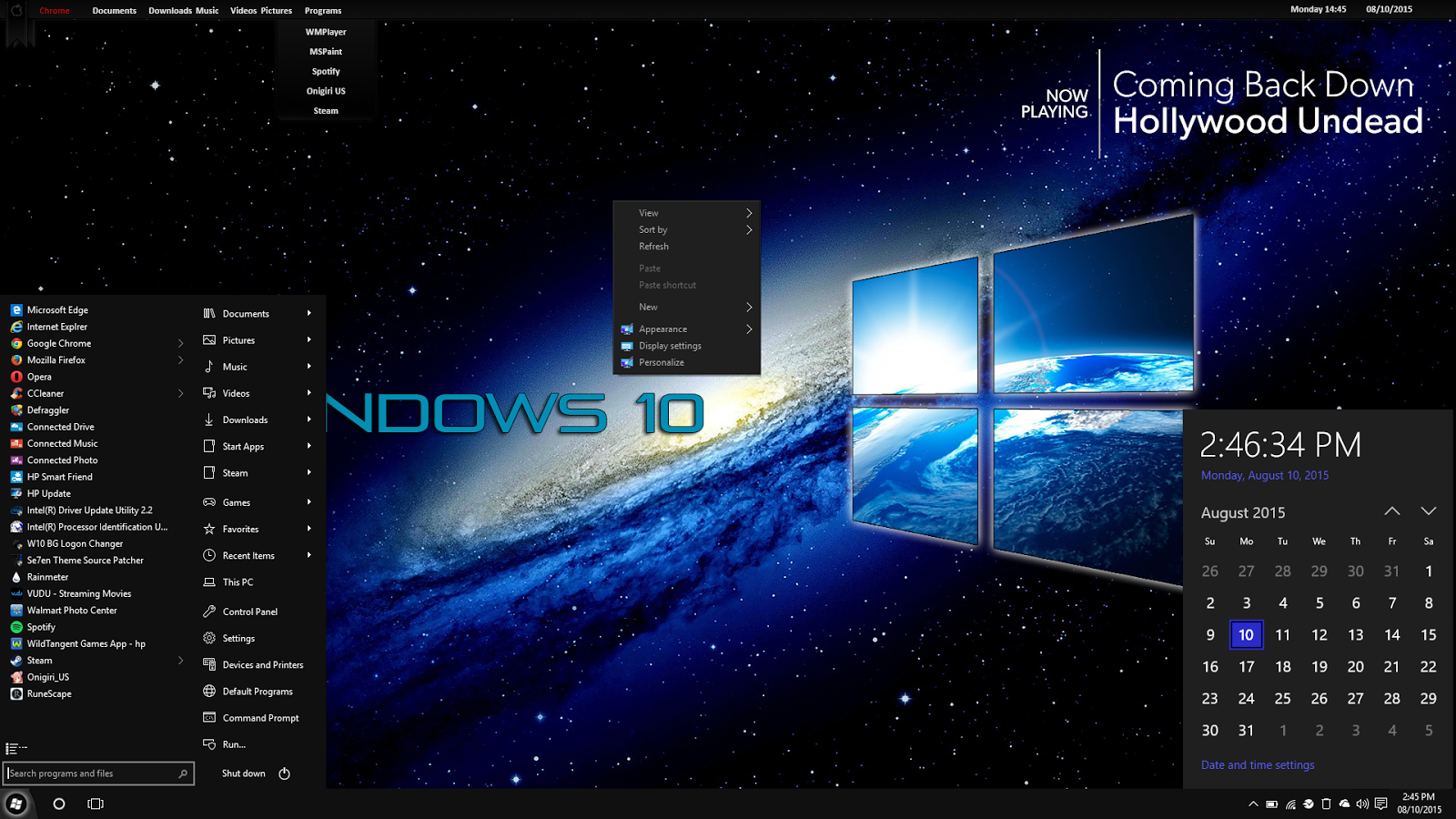Choose Refresh in the context menu

[x=687, y=247]
